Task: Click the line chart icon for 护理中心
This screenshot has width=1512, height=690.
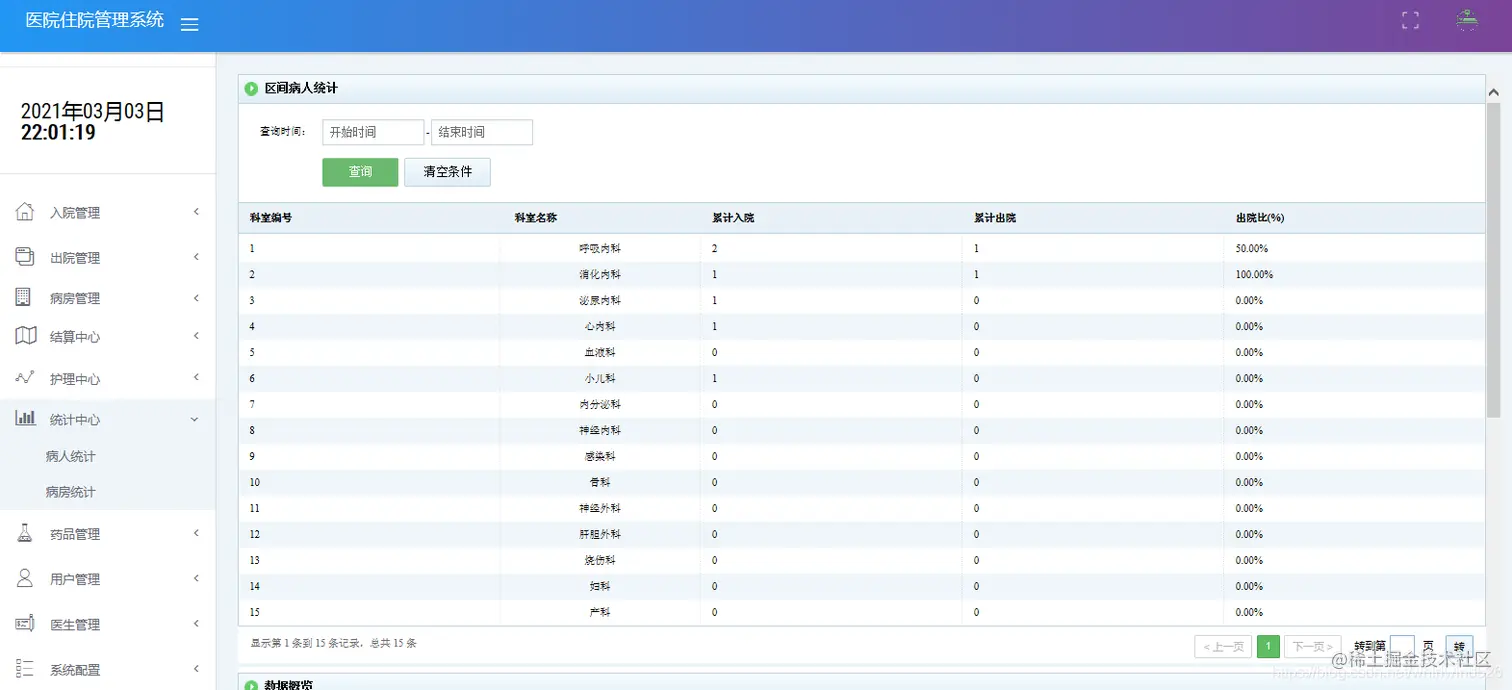Action: click(25, 377)
